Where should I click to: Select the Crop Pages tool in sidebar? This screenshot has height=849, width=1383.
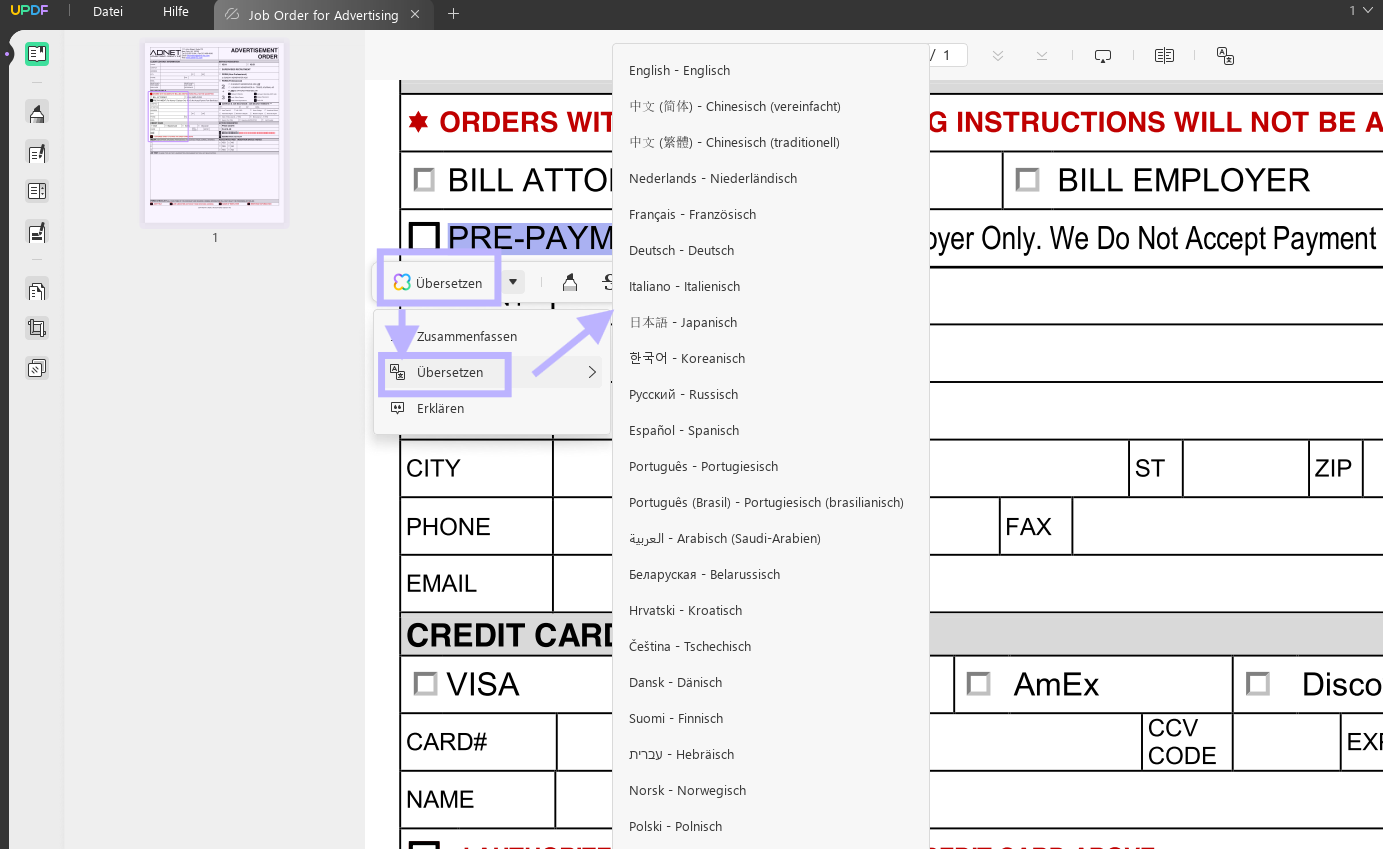37,328
